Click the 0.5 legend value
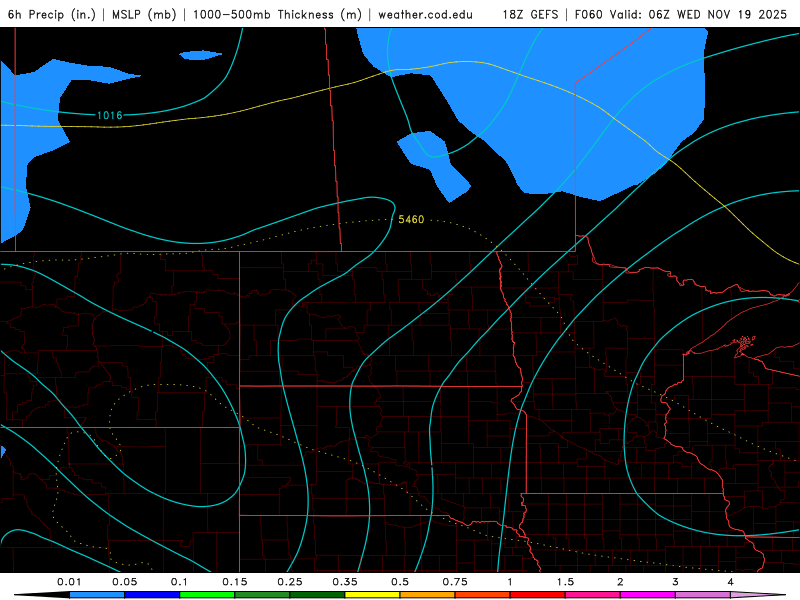800x600 pixels. 400,582
